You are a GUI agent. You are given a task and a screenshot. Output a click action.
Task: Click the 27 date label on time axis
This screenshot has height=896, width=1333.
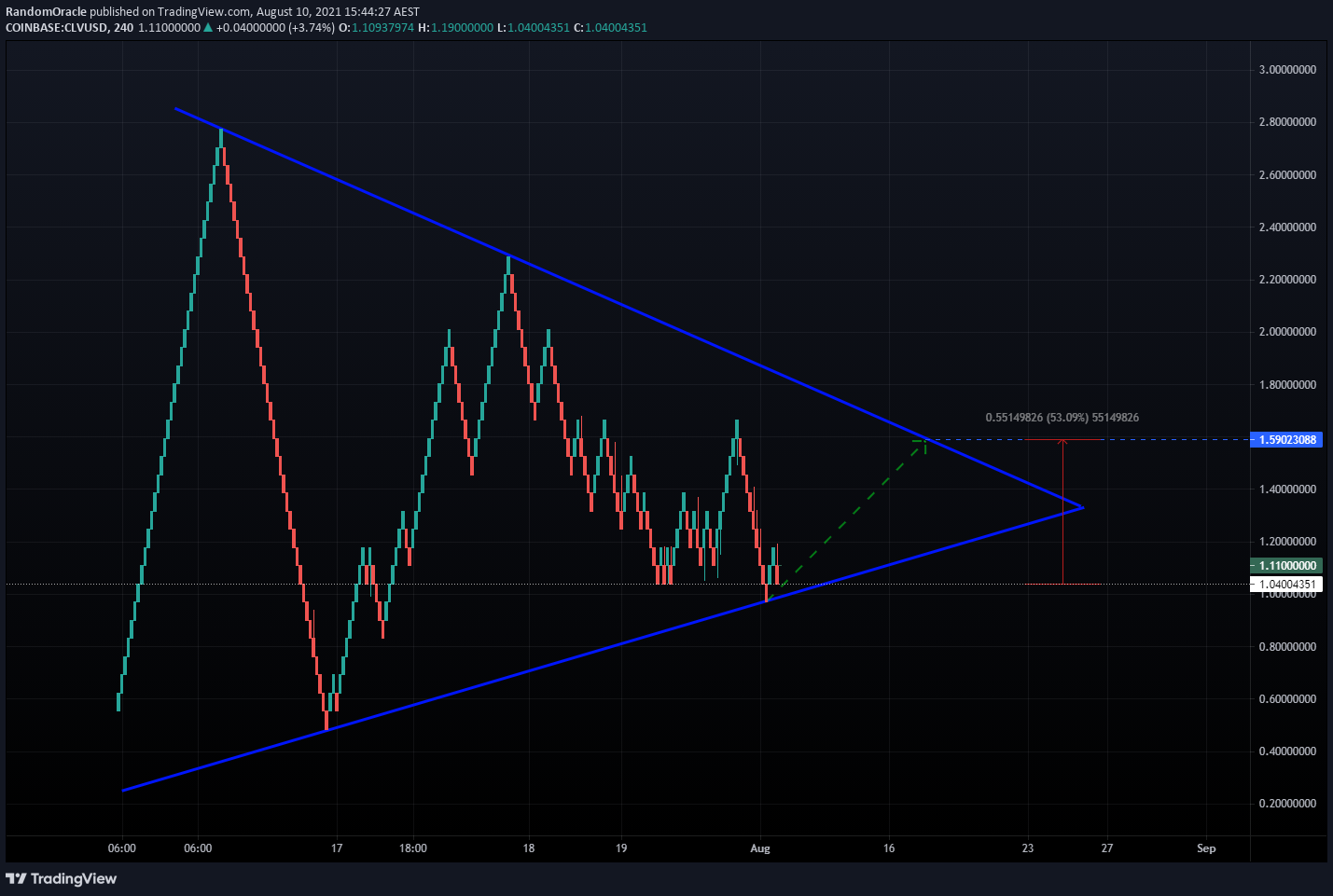coord(1107,848)
